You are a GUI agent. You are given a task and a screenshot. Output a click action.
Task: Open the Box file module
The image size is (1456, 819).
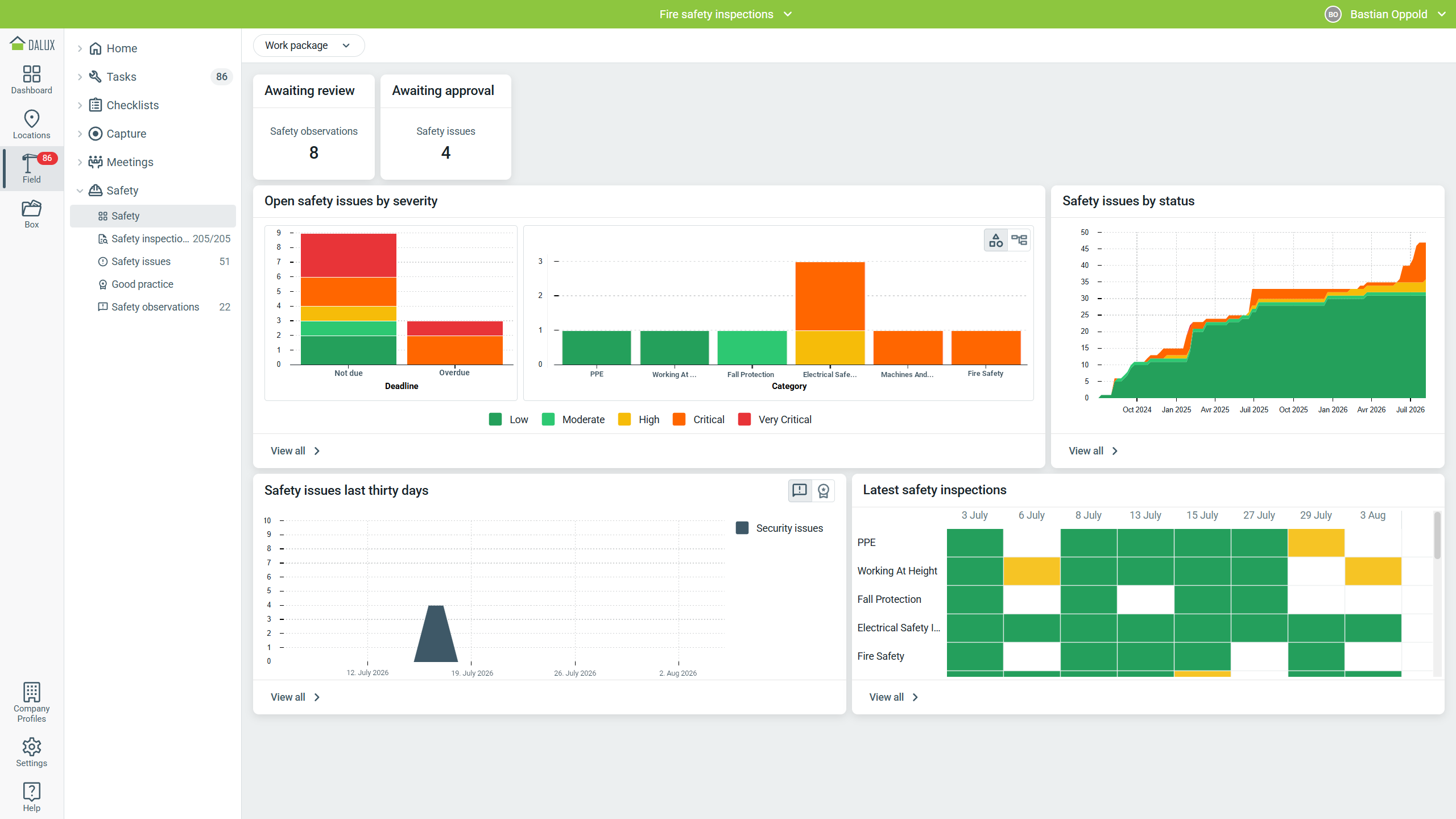[31, 214]
